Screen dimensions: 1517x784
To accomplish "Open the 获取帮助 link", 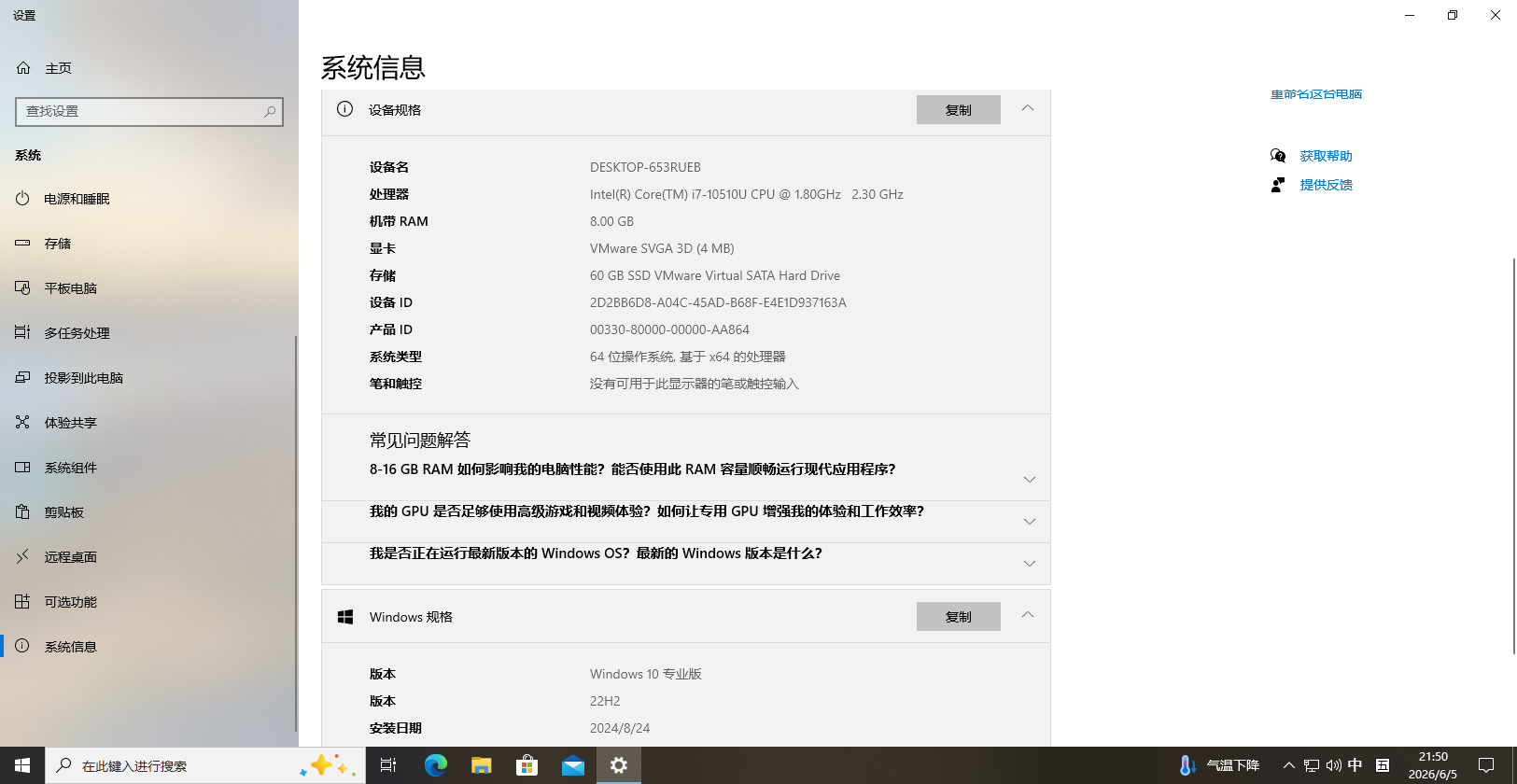I will coord(1326,156).
